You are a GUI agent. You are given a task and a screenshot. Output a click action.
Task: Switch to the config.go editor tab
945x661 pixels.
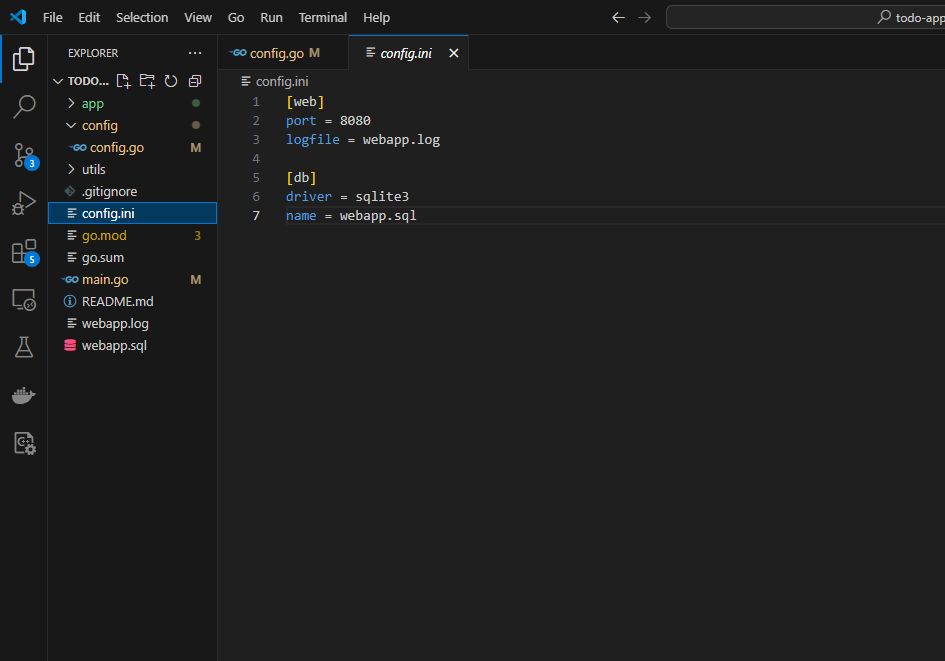[x=283, y=53]
